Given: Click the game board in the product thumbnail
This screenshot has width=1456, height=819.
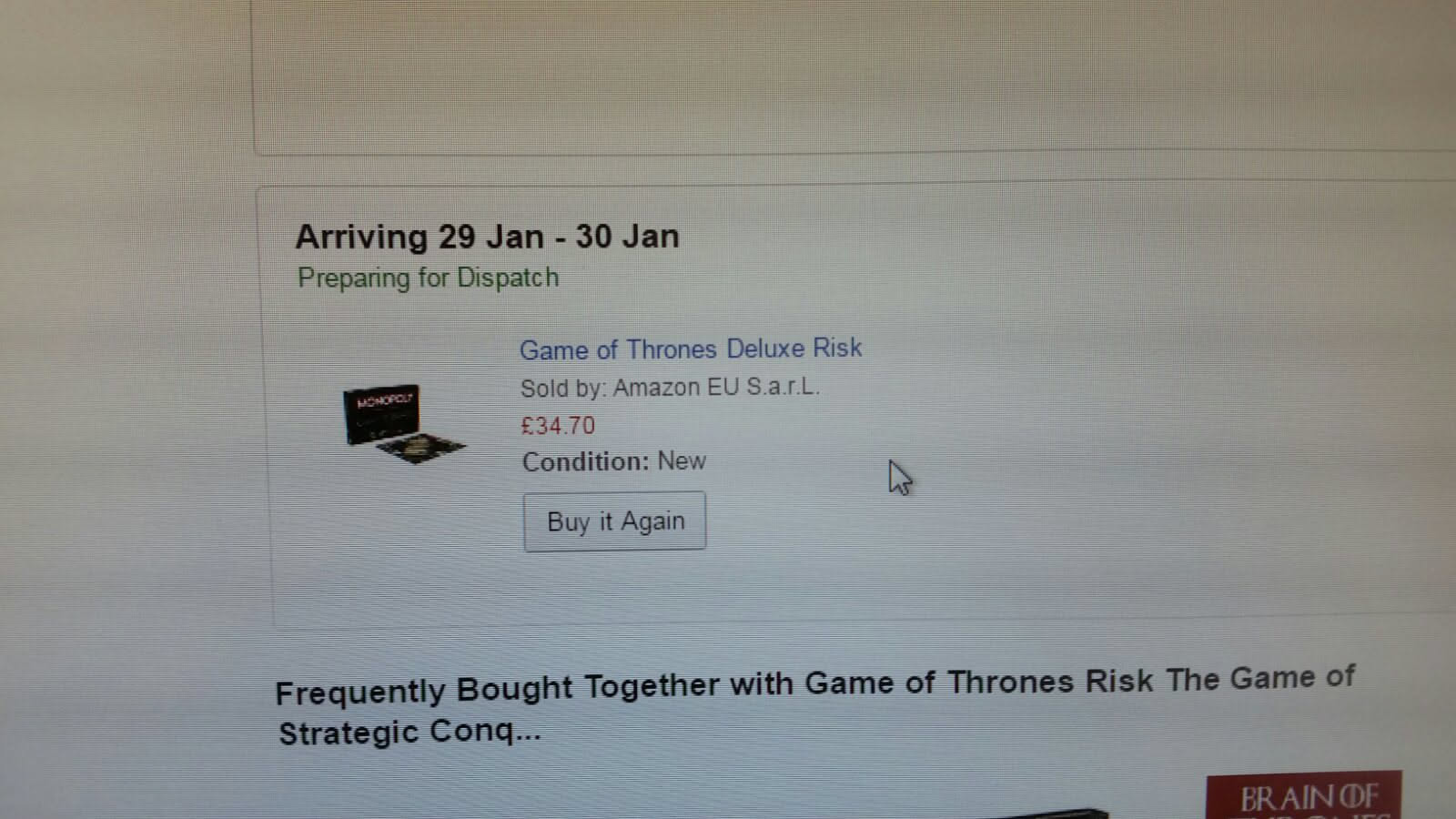Looking at the screenshot, I should [420, 448].
